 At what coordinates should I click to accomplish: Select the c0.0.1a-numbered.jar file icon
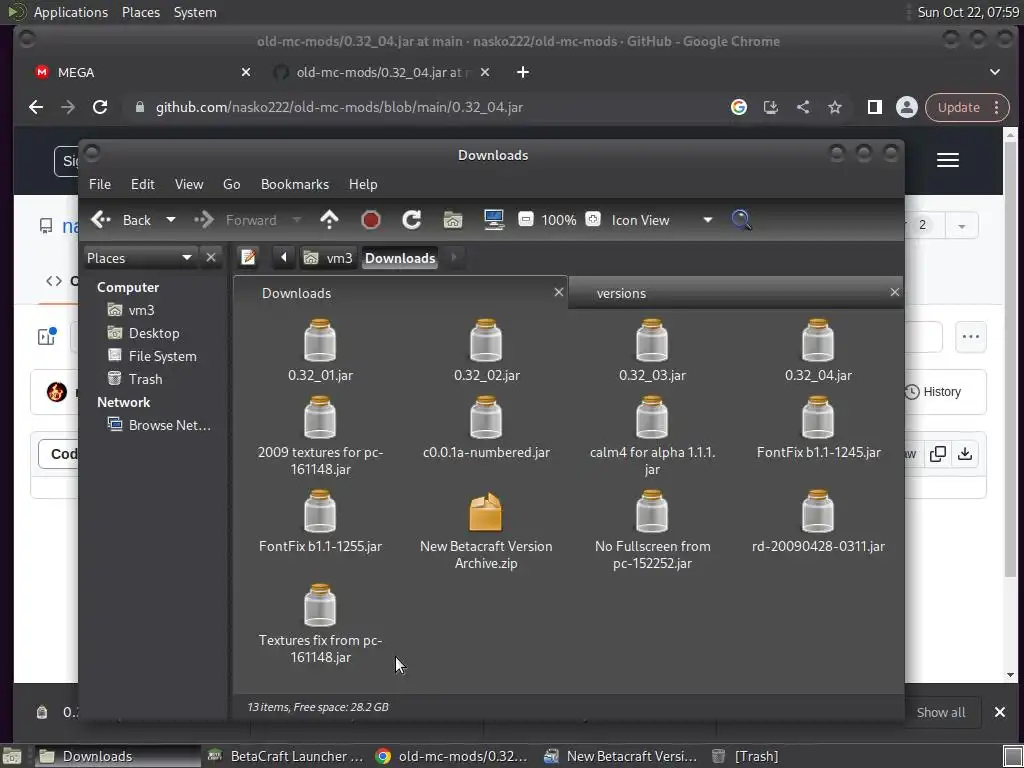[x=486, y=418]
